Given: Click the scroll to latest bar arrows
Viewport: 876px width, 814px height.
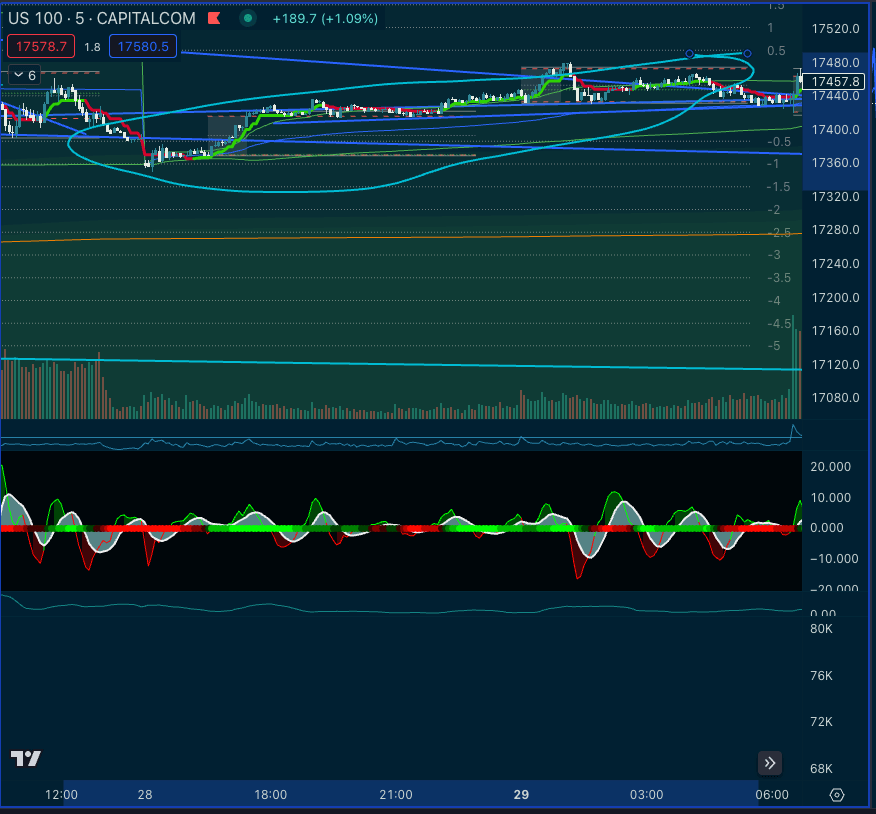Looking at the screenshot, I should [x=770, y=764].
